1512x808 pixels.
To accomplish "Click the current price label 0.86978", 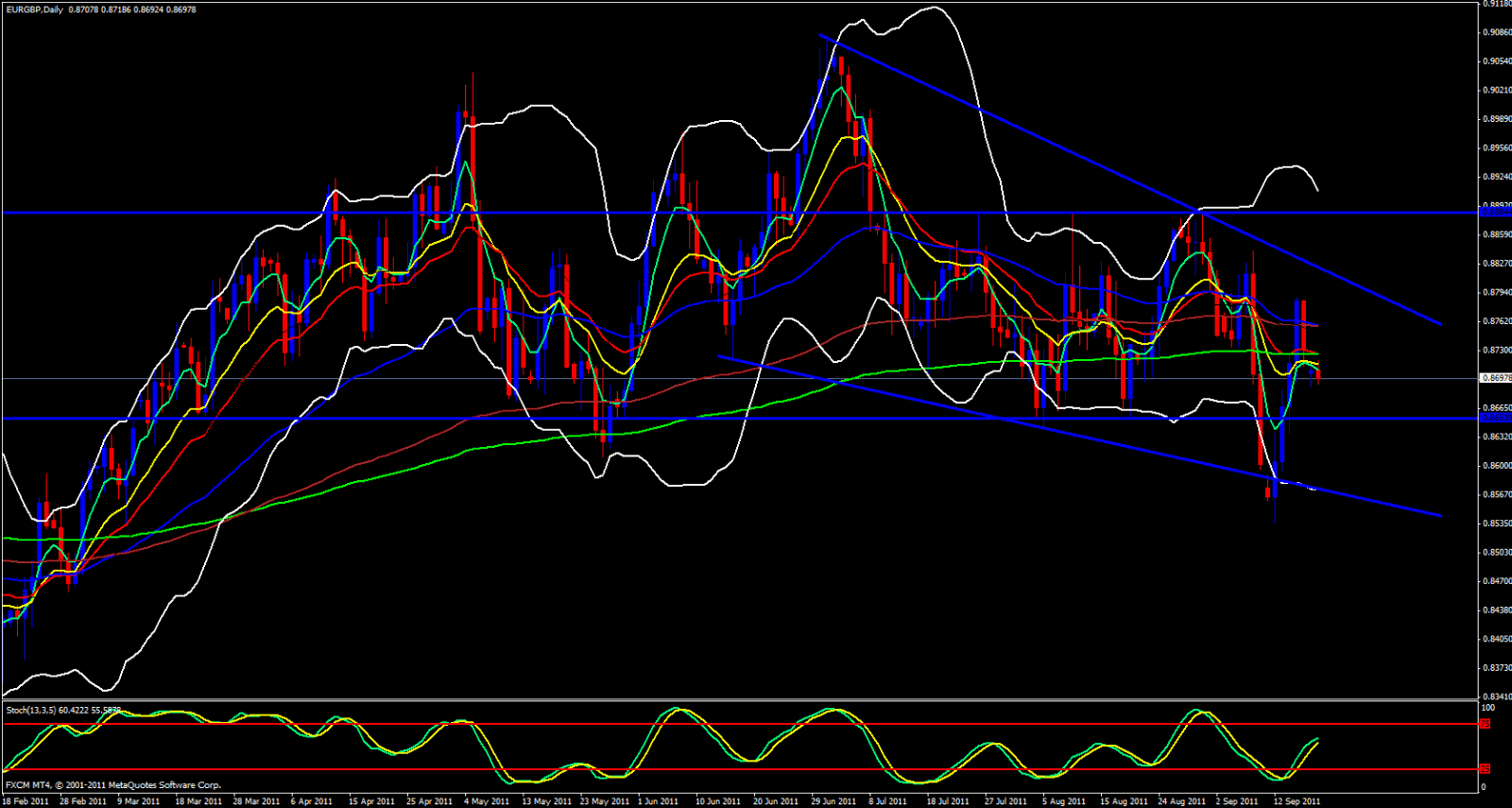I will (x=1495, y=378).
